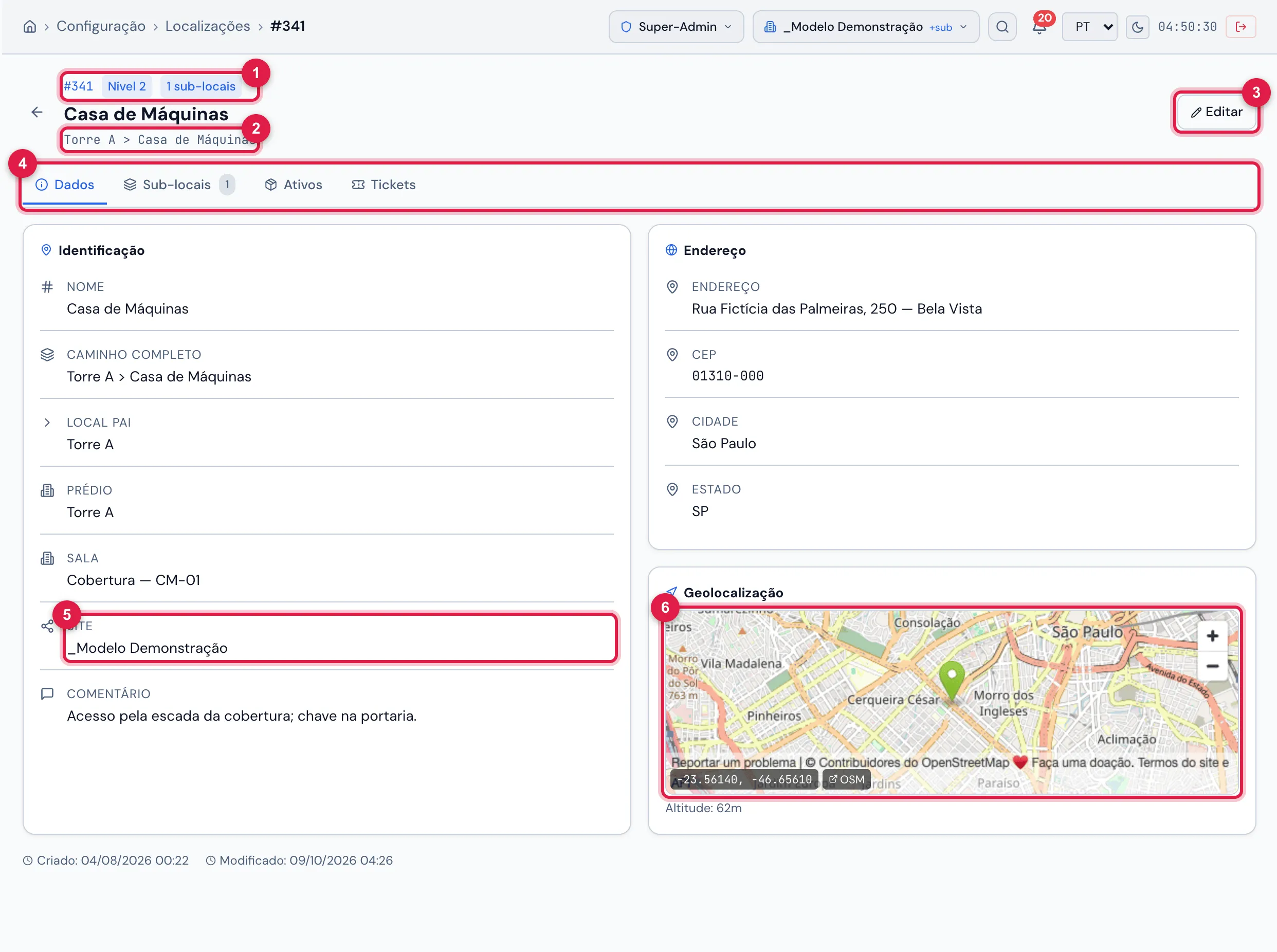Click the Altitude: 62m text
The image size is (1277, 952).
[703, 808]
